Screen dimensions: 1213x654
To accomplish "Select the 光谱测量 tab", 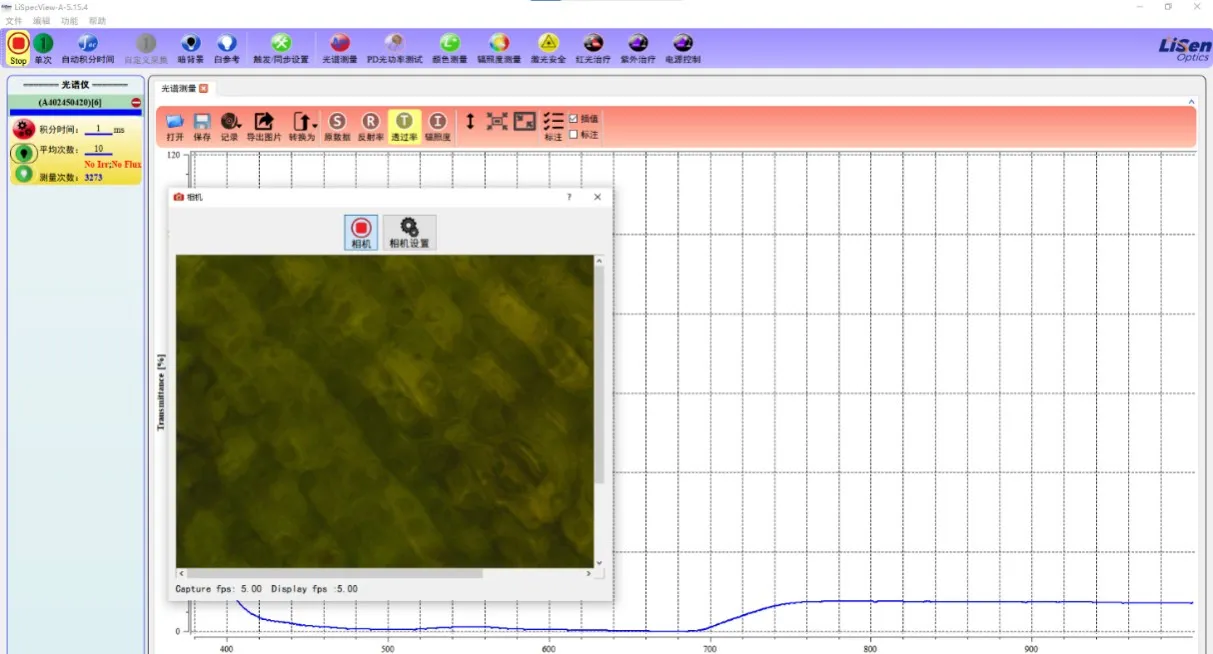I will 179,88.
